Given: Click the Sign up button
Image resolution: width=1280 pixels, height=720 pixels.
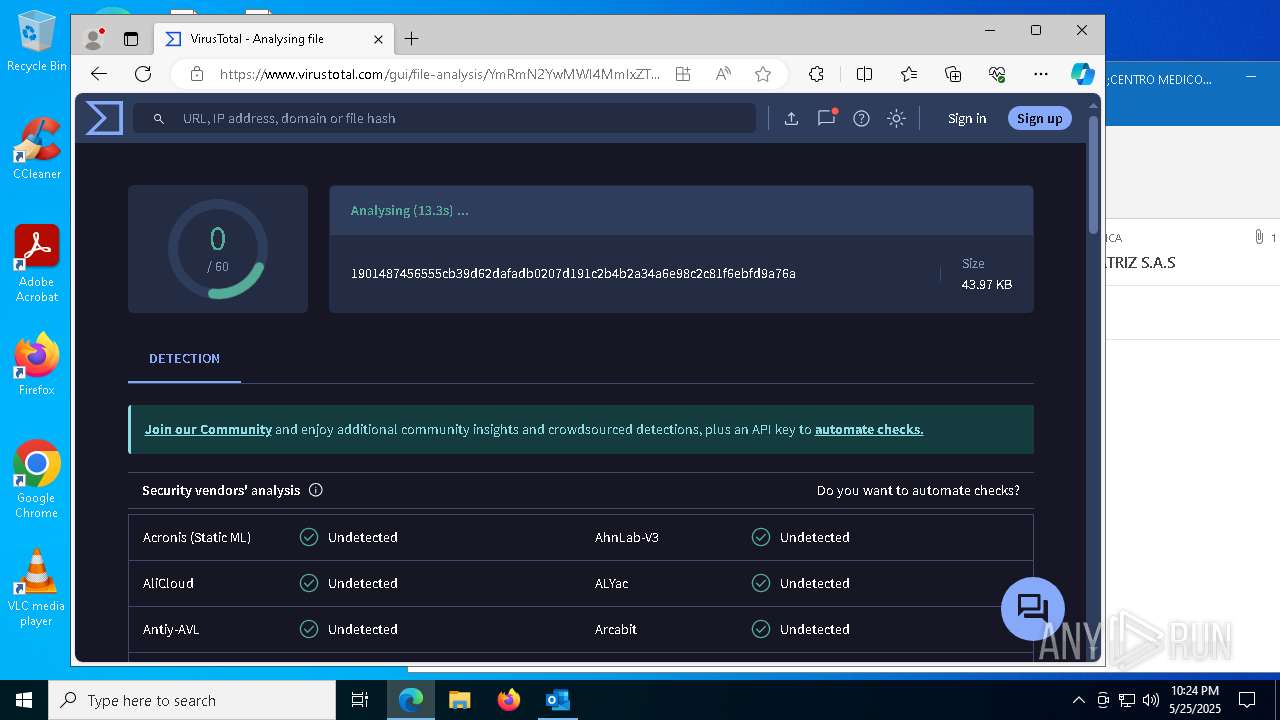Looking at the screenshot, I should 1040,118.
